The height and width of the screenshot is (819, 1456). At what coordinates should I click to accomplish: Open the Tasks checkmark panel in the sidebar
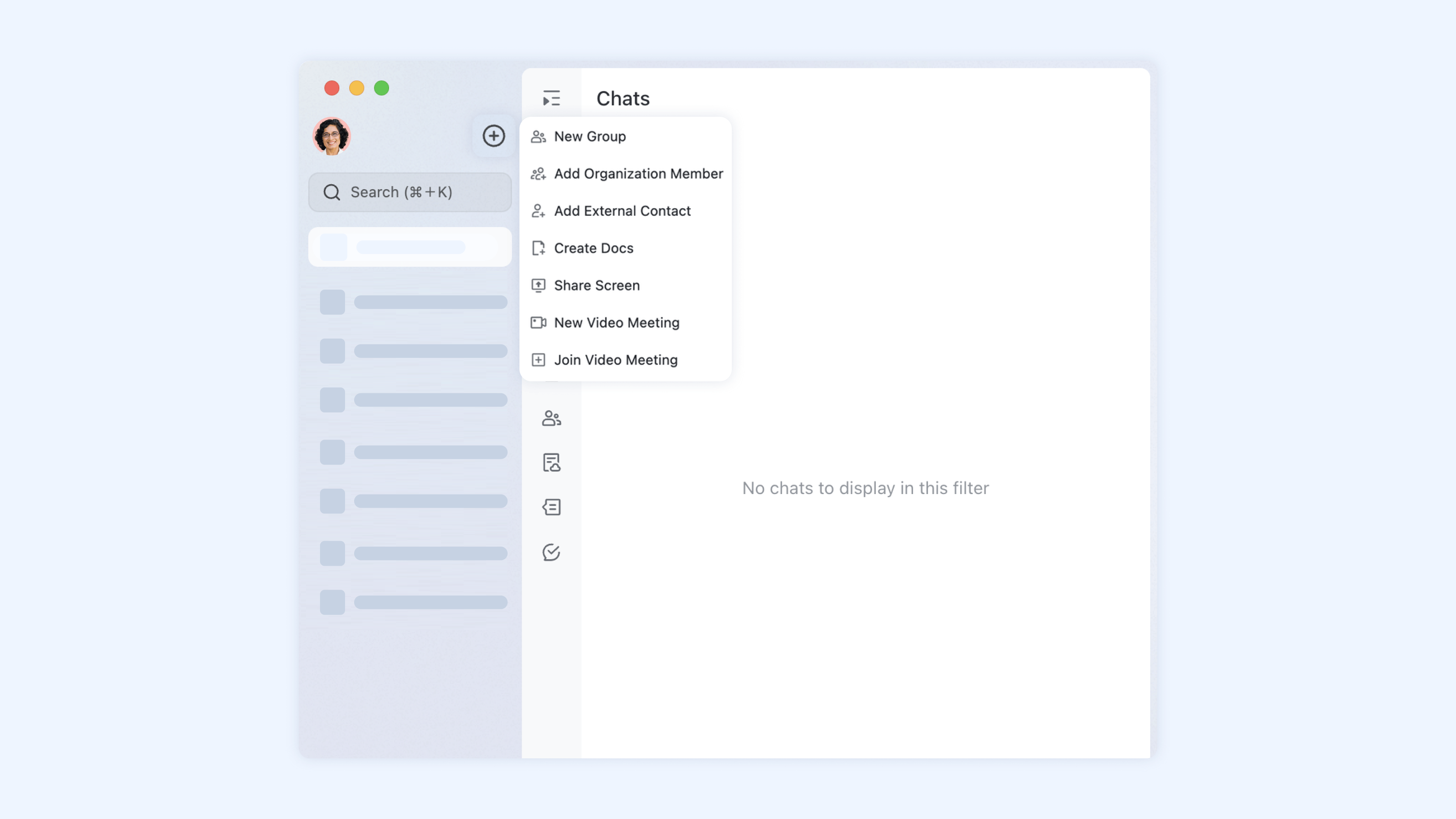point(551,553)
